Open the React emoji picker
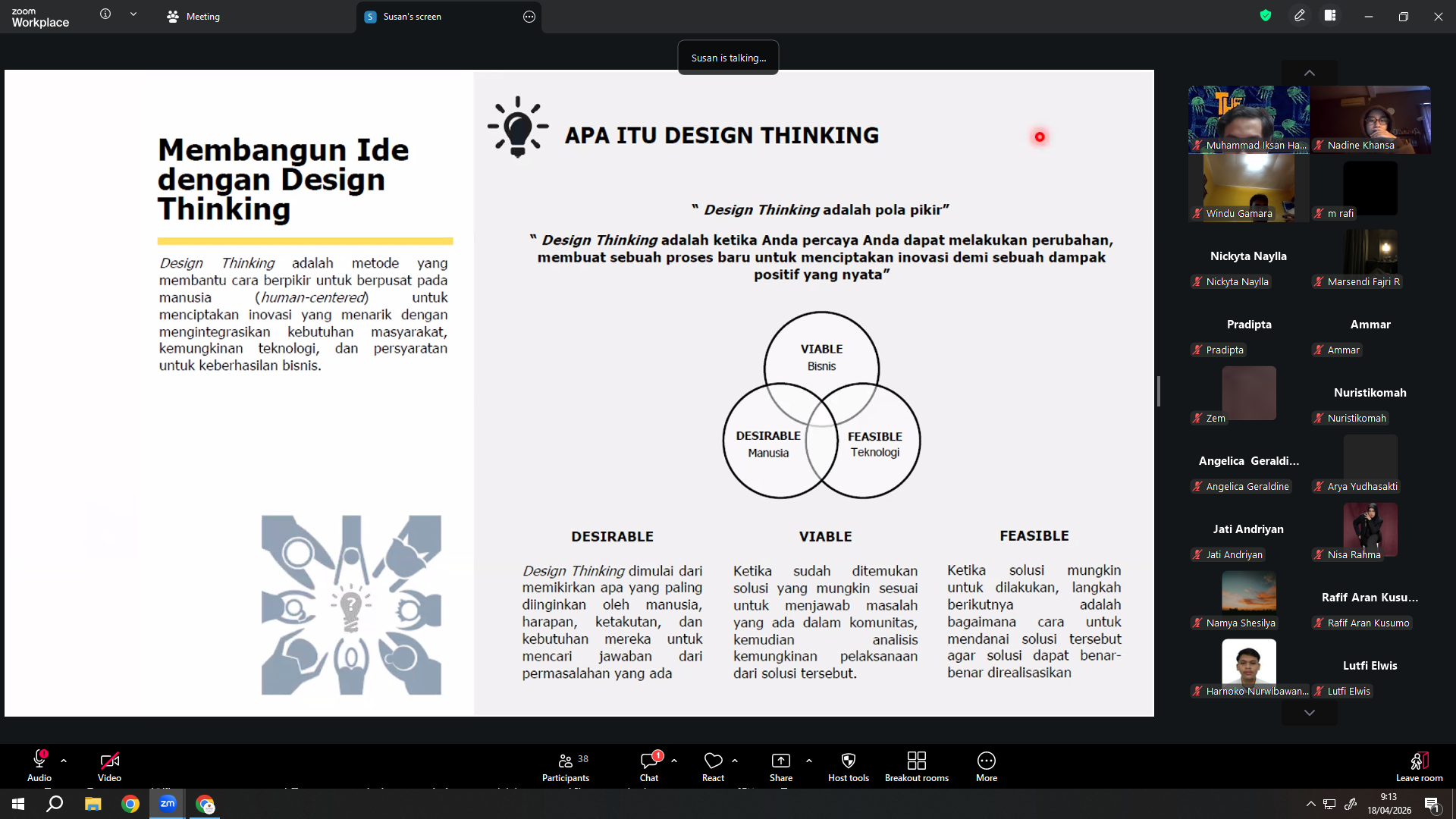Image resolution: width=1456 pixels, height=819 pixels. [x=713, y=766]
